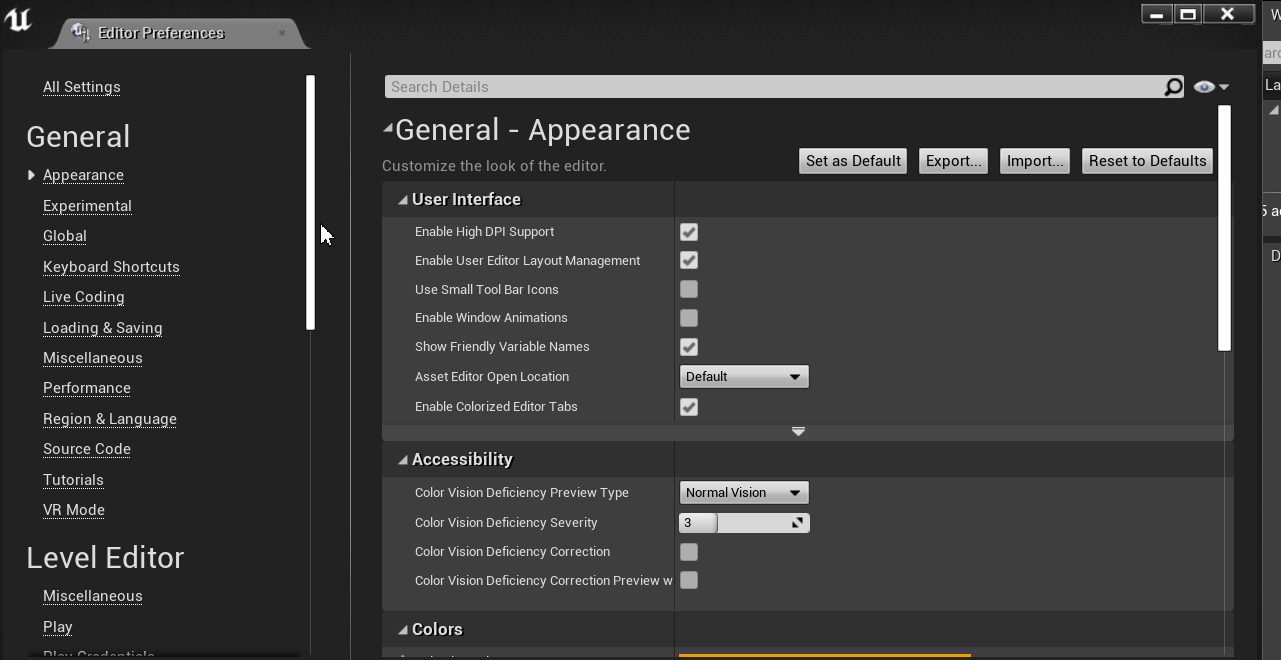Open the Color Vision Deficiency Preview Type dropdown

744,492
